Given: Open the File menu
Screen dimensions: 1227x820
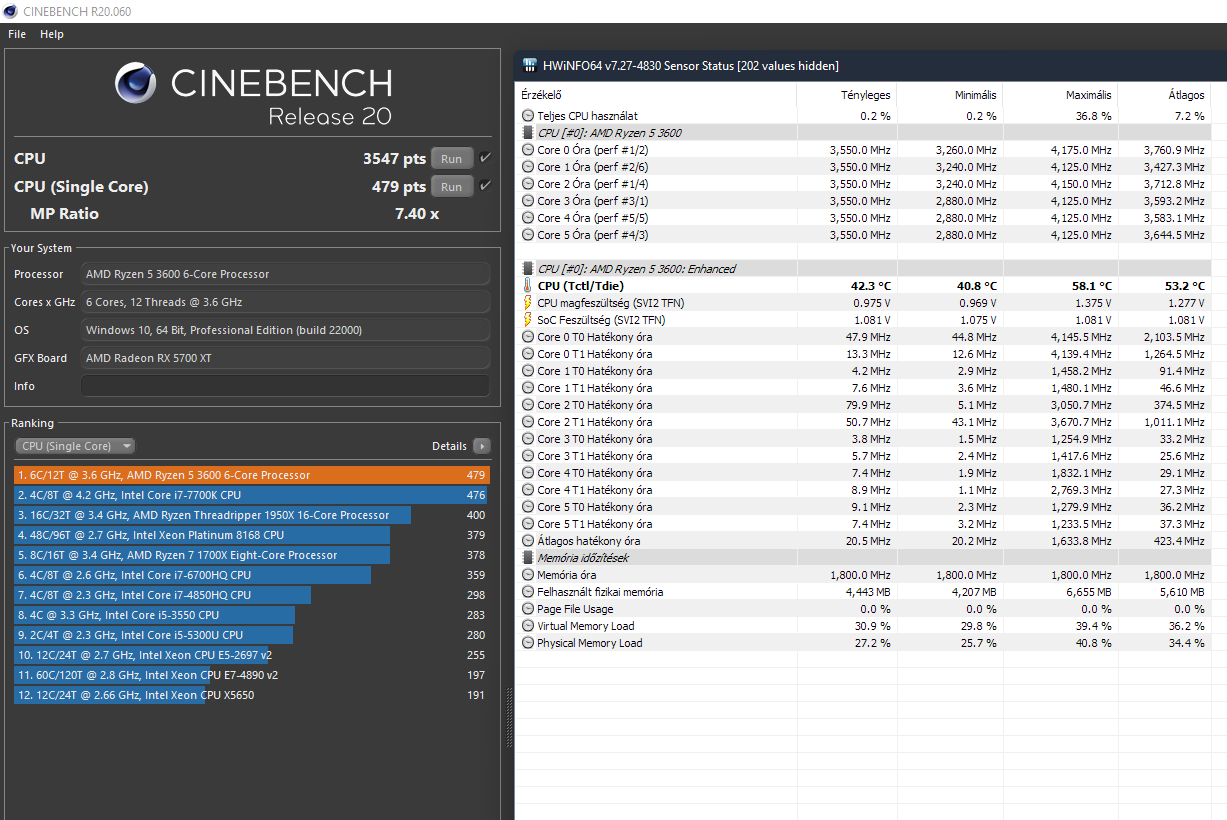Looking at the screenshot, I should click(17, 34).
